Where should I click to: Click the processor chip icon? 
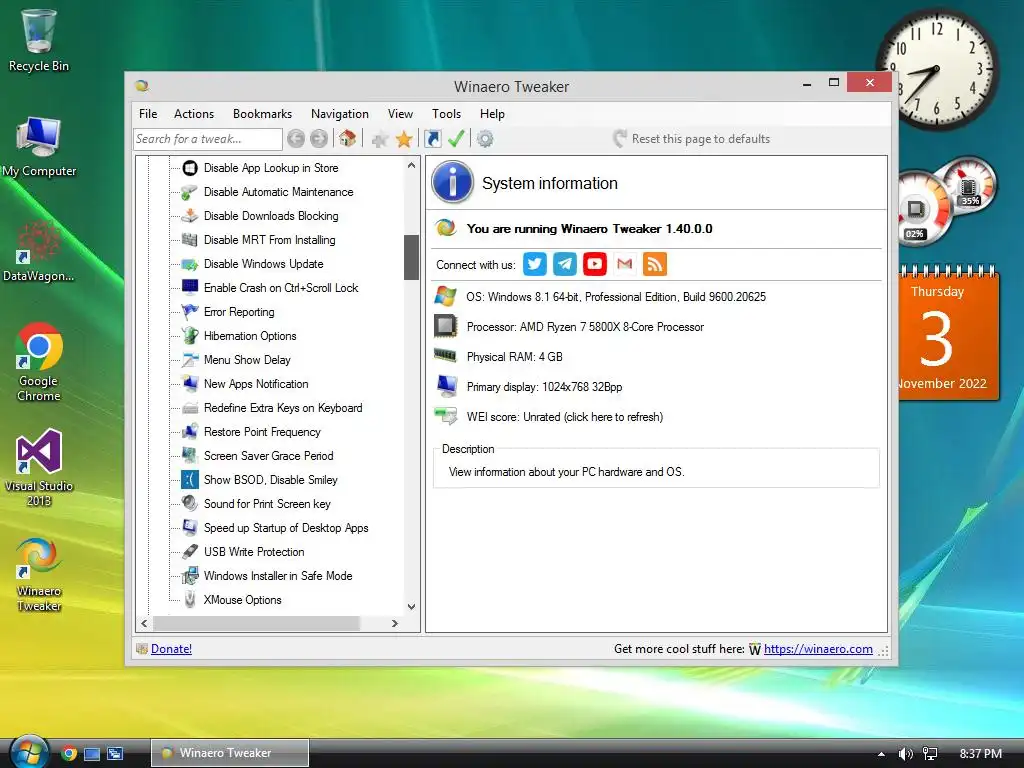pyautogui.click(x=445, y=326)
